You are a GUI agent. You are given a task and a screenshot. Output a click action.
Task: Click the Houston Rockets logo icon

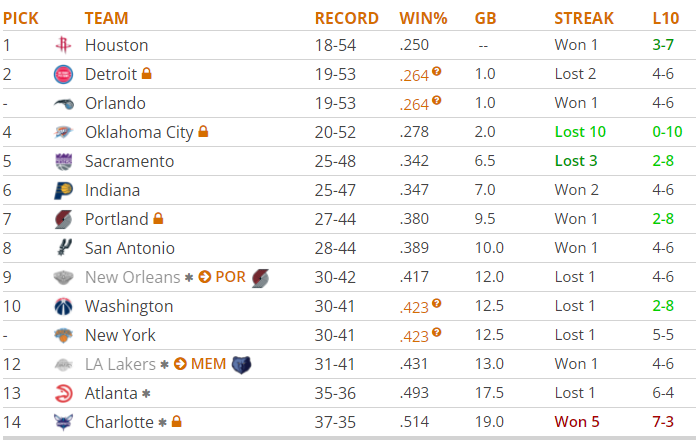63,45
